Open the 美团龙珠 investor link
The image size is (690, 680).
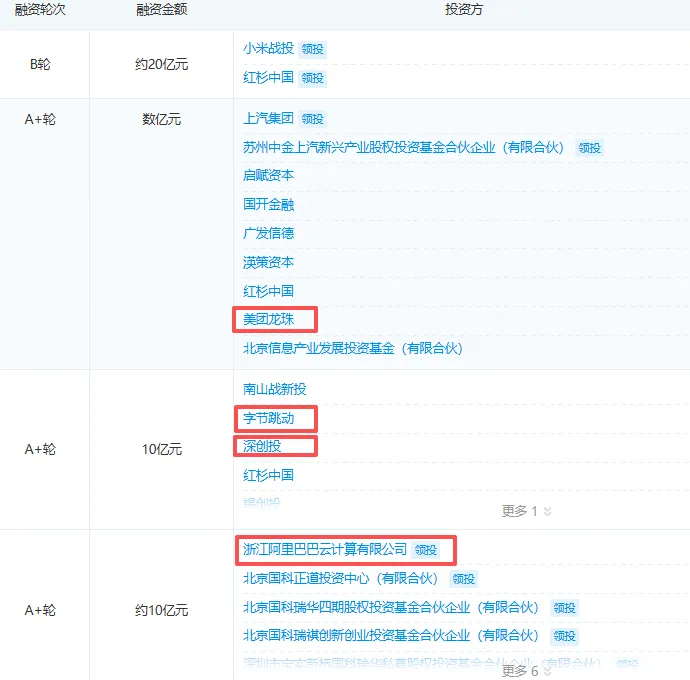pyautogui.click(x=268, y=319)
